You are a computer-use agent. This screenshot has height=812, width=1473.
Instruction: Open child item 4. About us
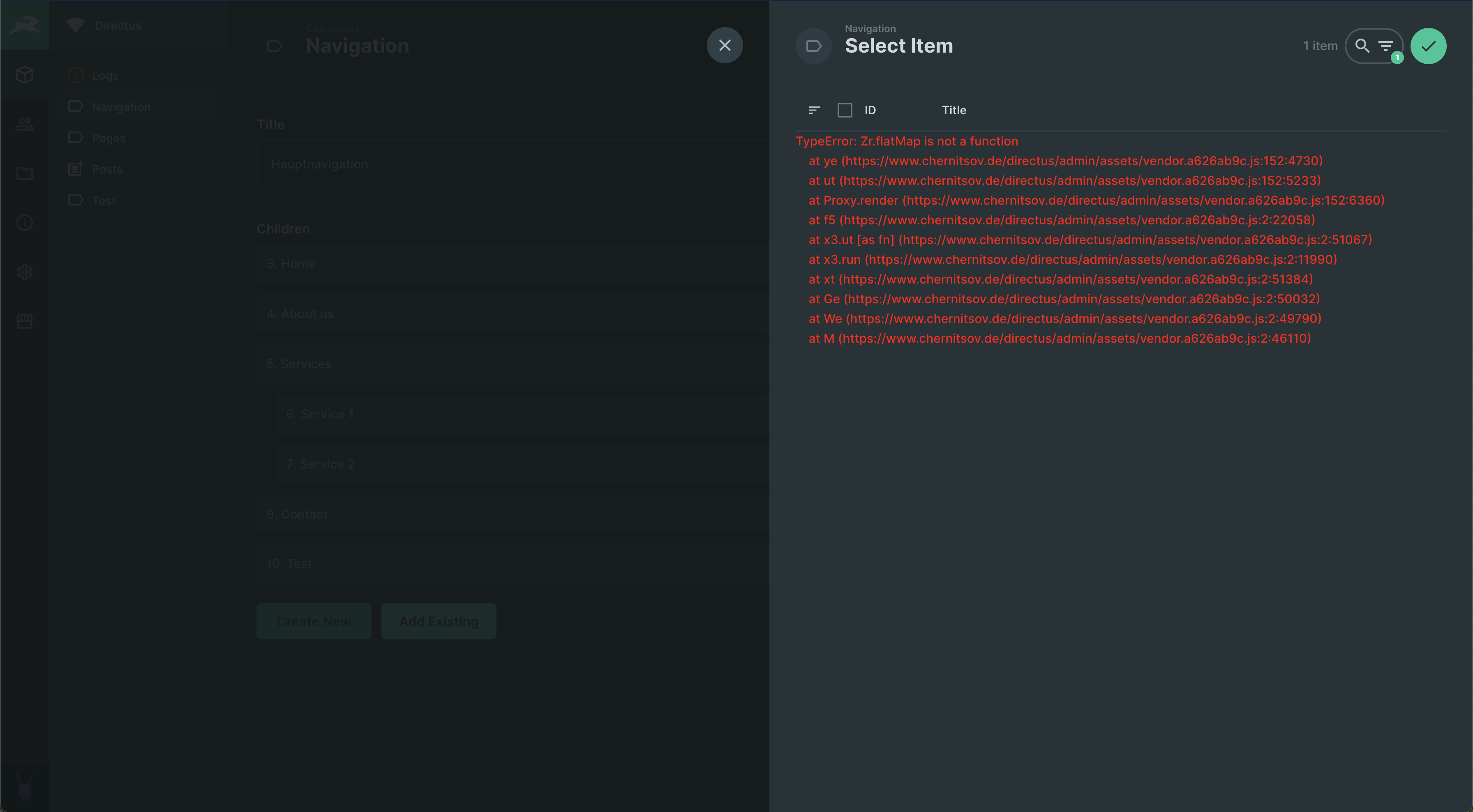[513, 314]
